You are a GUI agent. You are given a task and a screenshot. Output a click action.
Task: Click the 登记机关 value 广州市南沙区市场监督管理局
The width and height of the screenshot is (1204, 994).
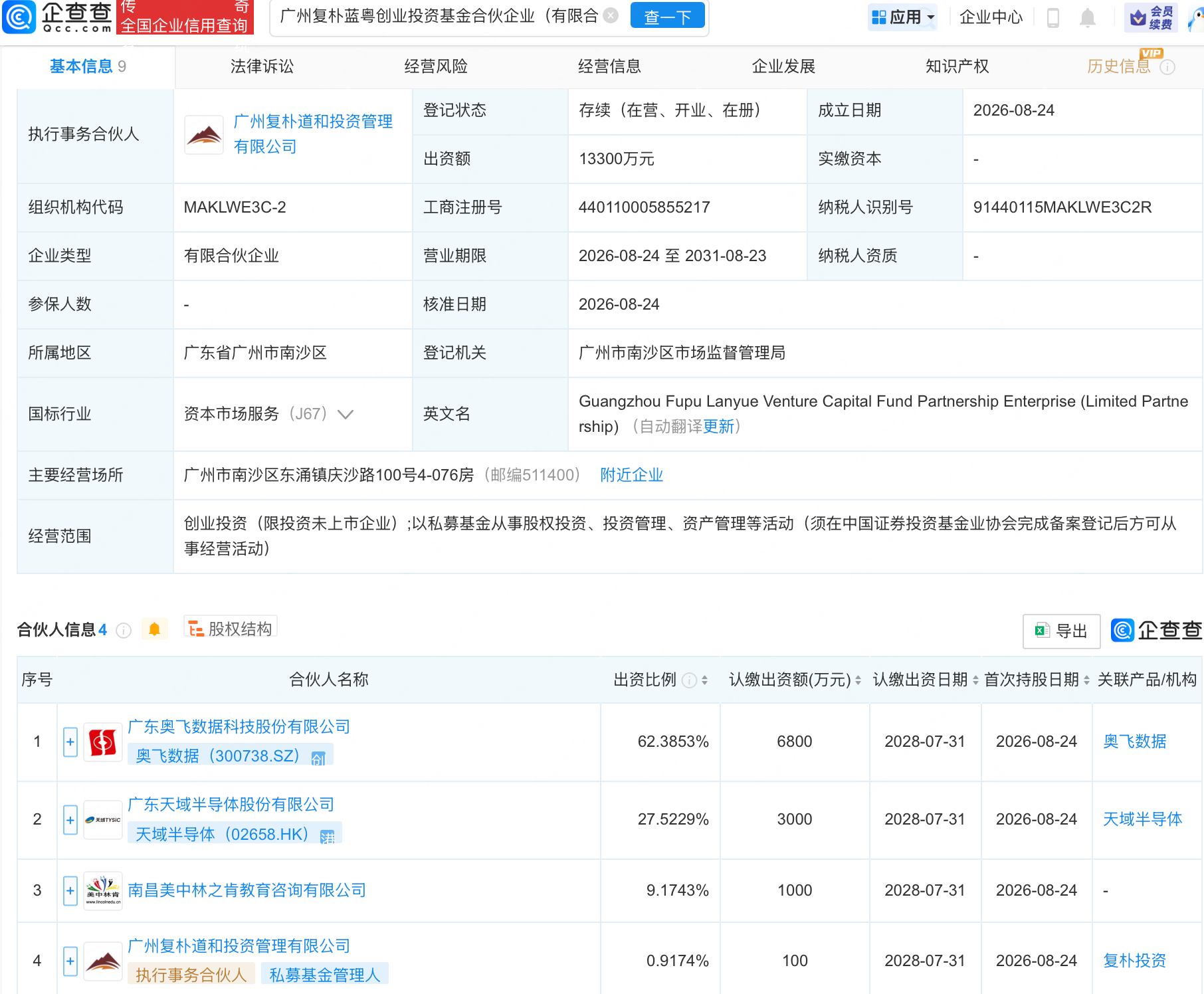(682, 353)
